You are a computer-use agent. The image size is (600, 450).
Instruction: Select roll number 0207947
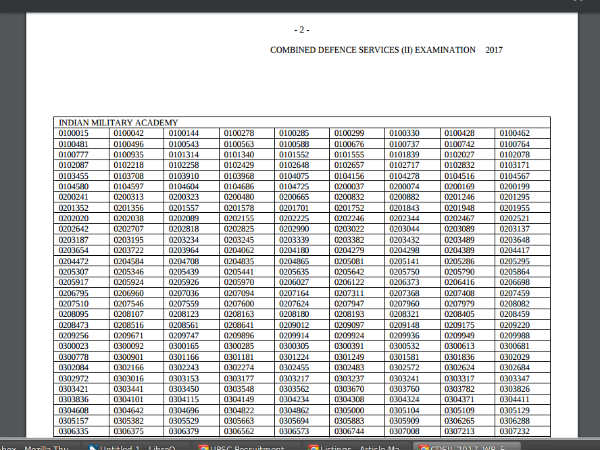pyautogui.click(x=349, y=304)
